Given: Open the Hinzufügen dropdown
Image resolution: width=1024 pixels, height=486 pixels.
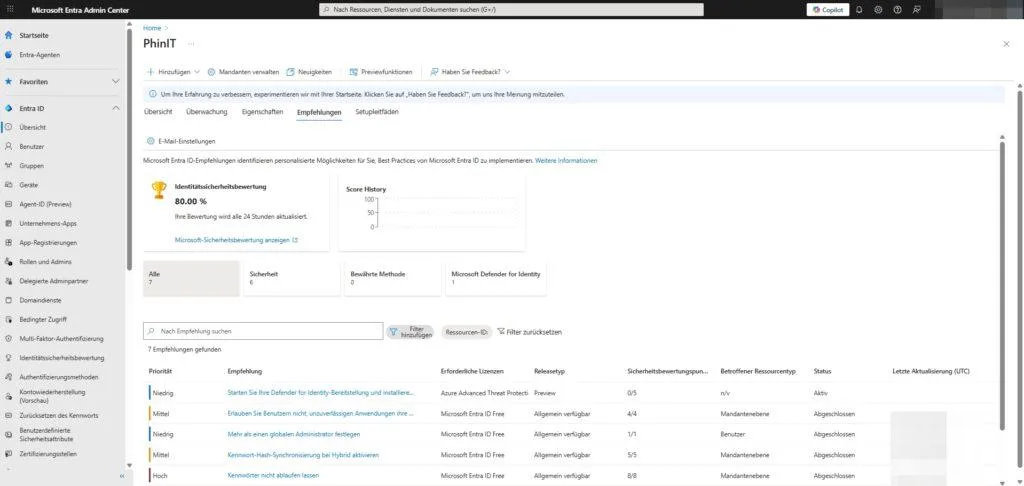Looking at the screenshot, I should click(x=173, y=72).
